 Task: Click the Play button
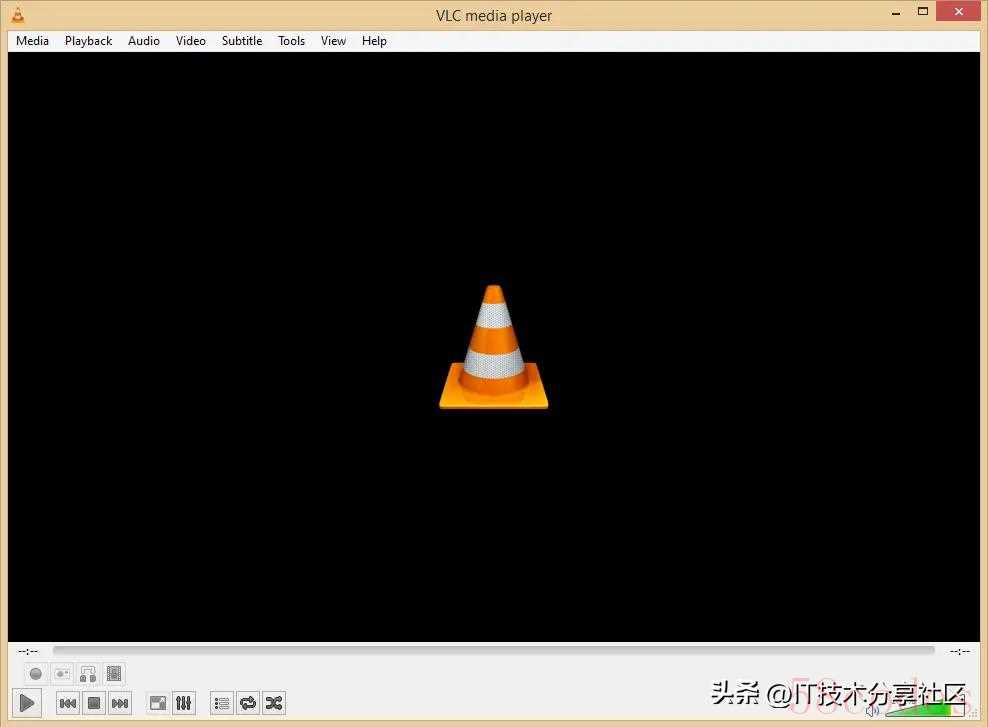(x=27, y=702)
